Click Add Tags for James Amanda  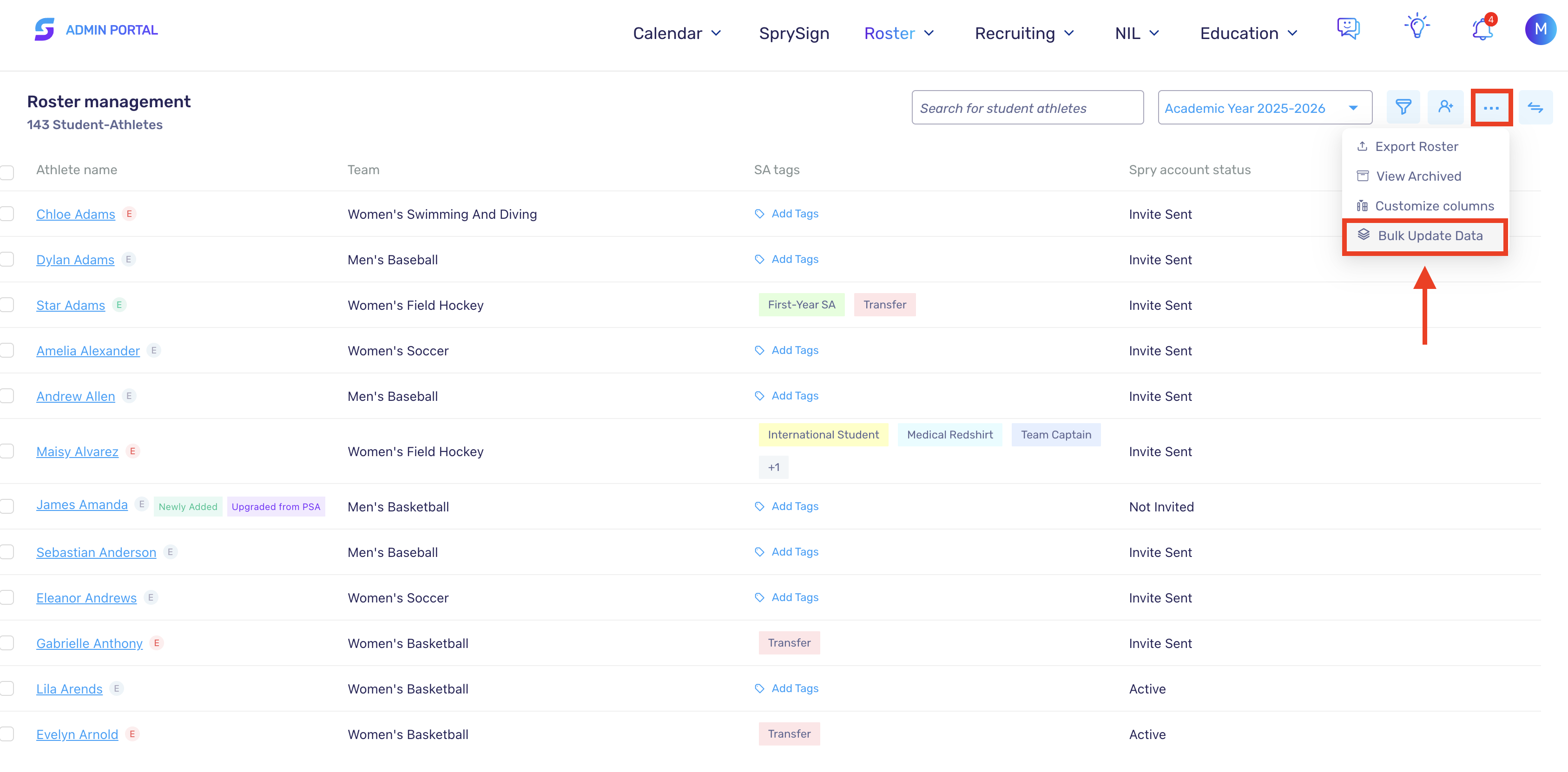pos(786,507)
